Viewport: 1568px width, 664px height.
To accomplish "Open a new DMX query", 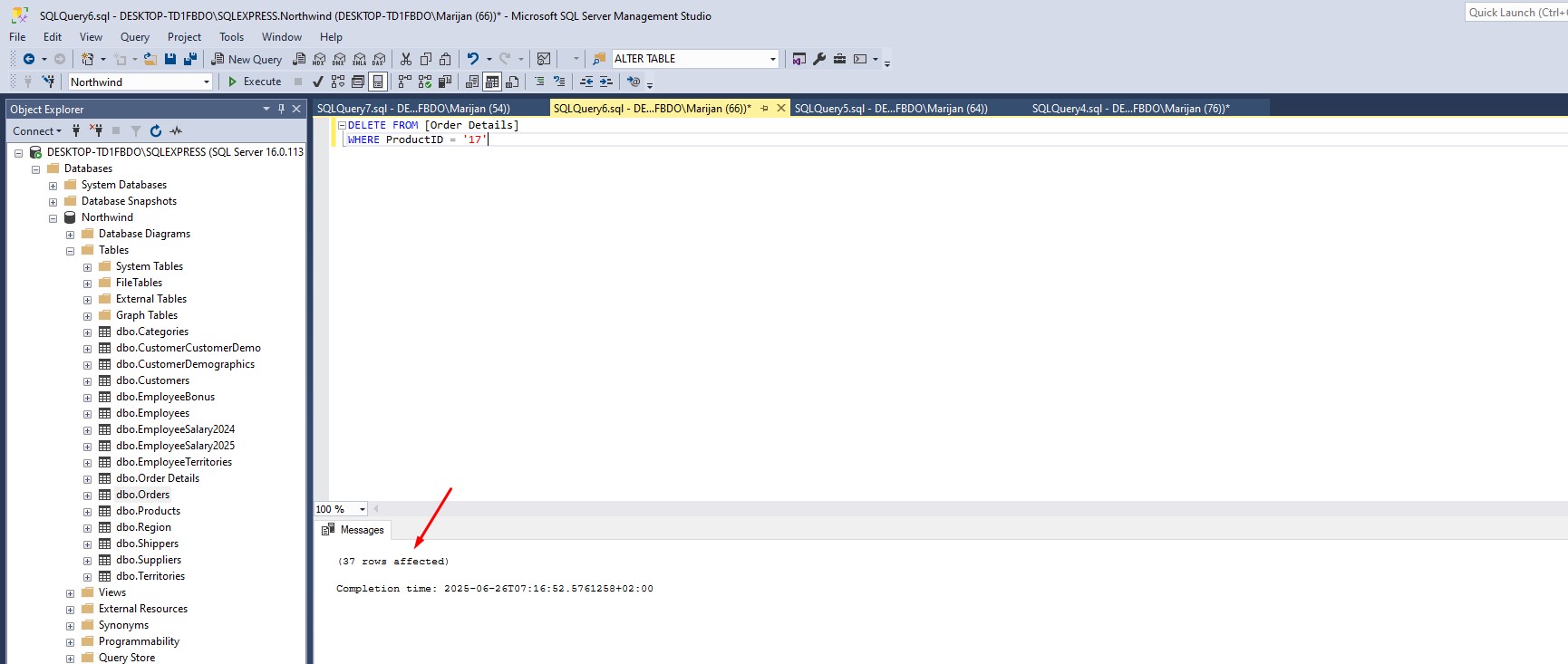I will (x=339, y=59).
